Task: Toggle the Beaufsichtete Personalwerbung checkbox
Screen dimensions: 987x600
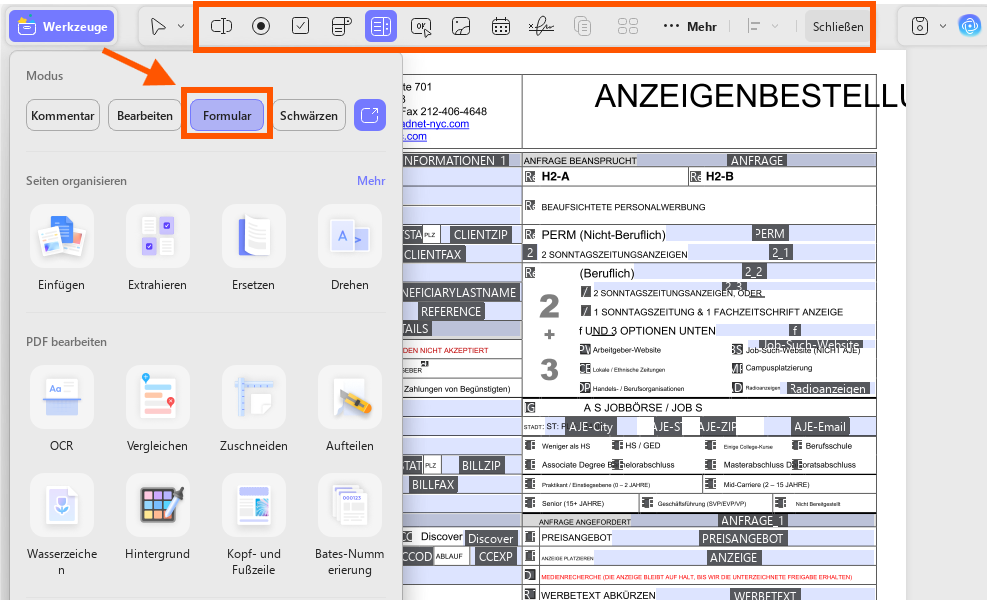Action: pyautogui.click(x=530, y=206)
